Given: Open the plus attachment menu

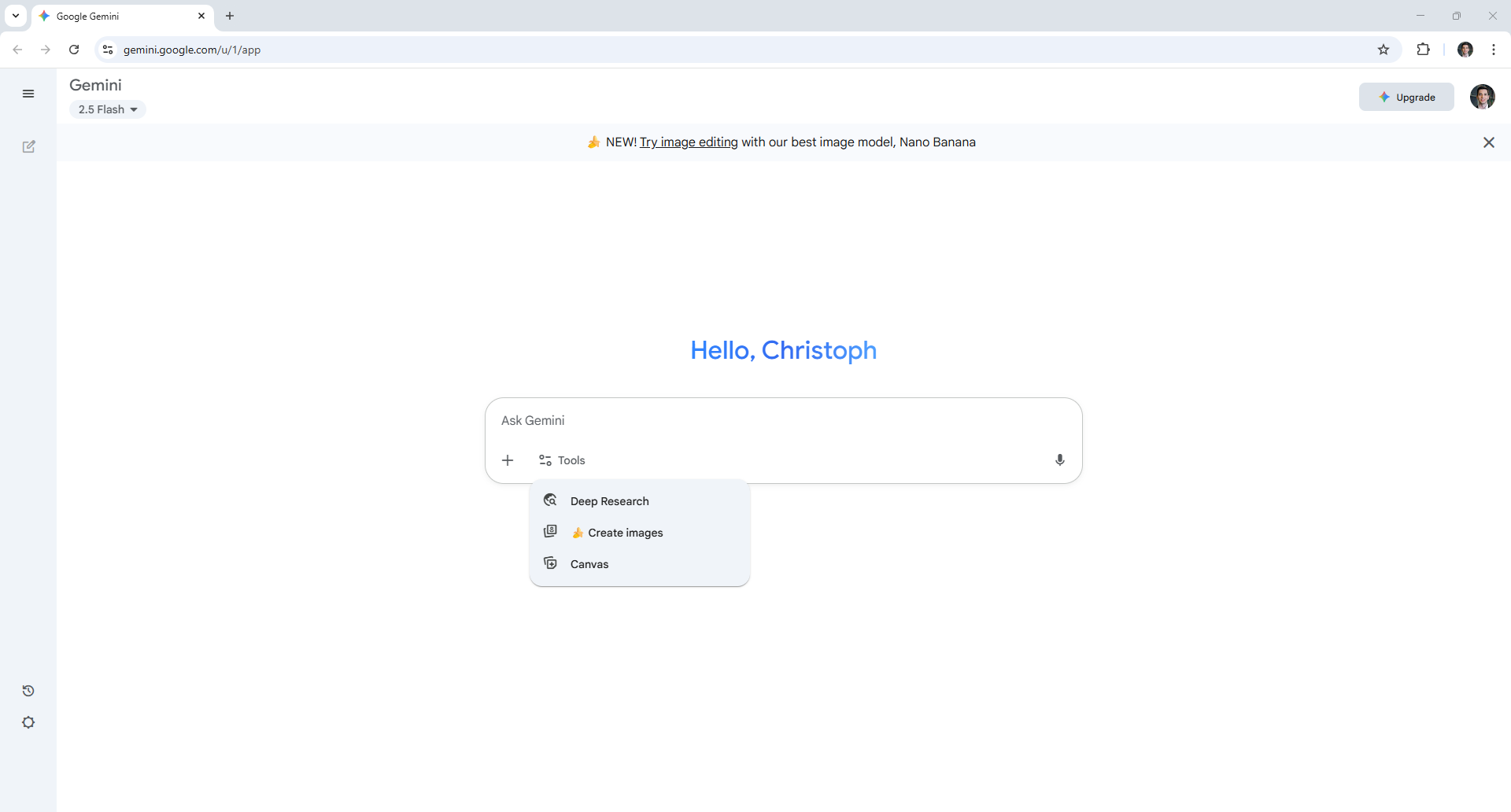Looking at the screenshot, I should [x=508, y=460].
